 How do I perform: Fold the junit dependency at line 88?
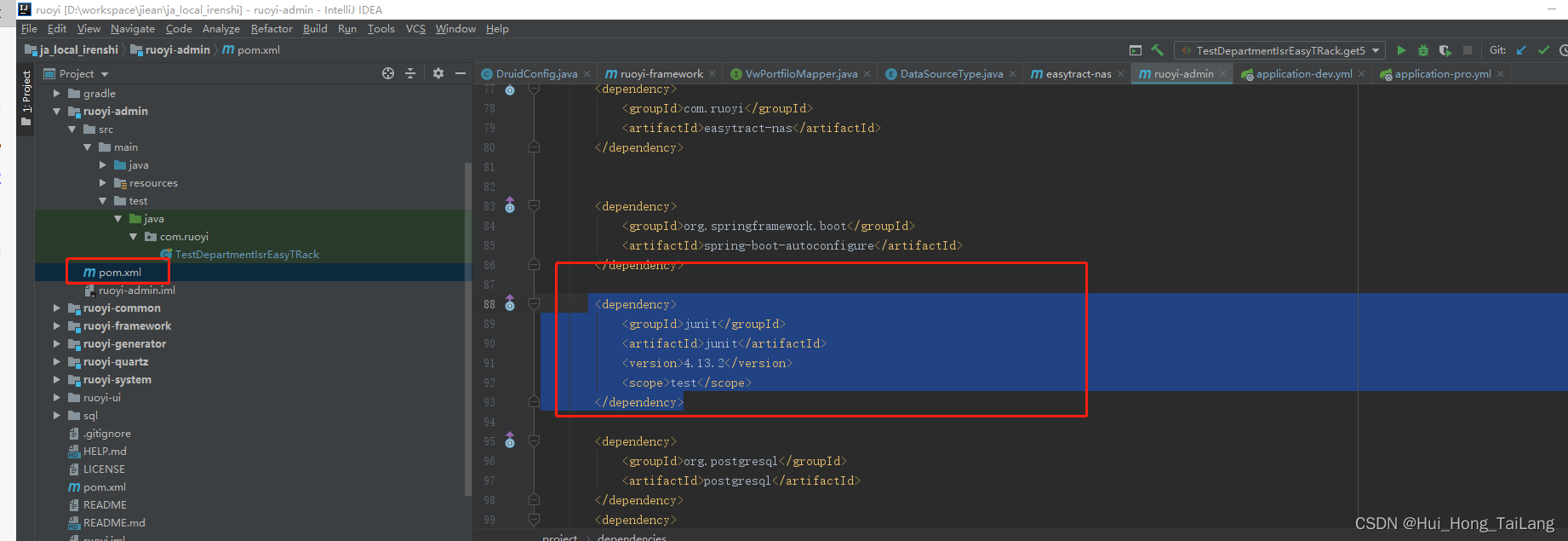click(534, 303)
